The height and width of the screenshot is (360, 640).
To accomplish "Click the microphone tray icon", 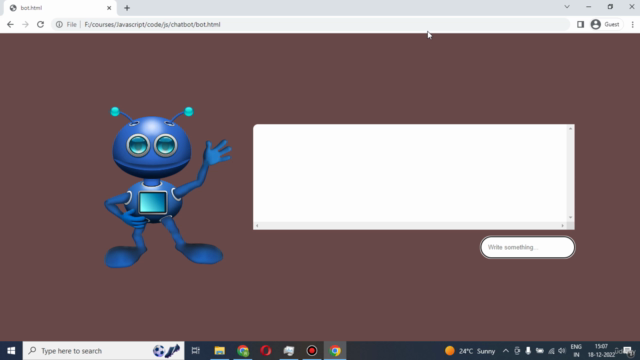I will pyautogui.click(x=528, y=351).
